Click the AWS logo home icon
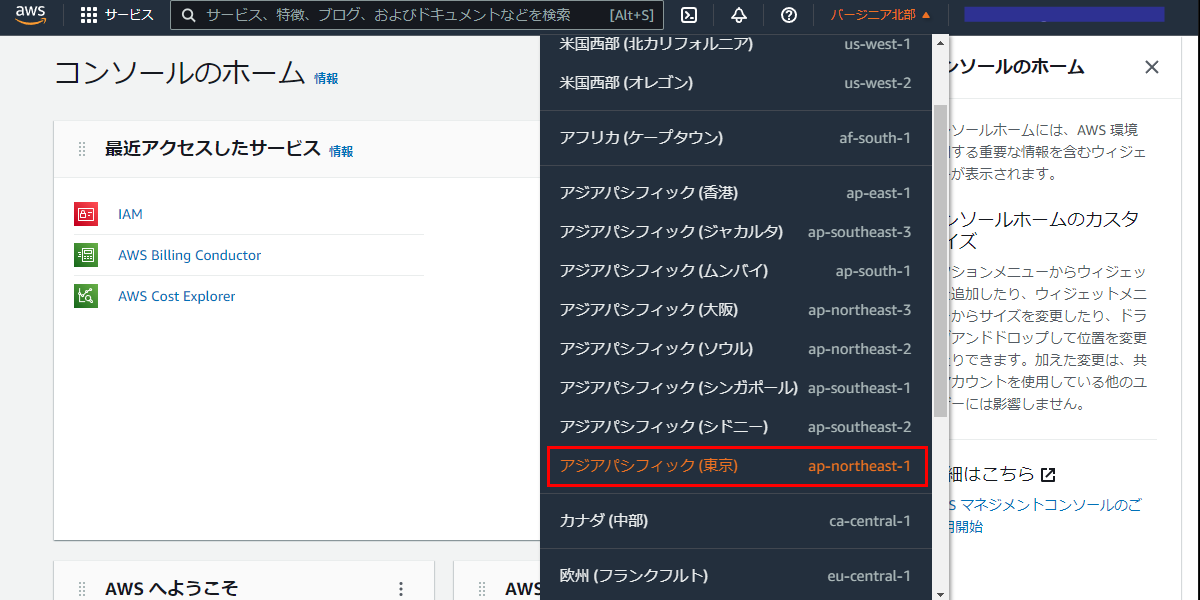 31,15
